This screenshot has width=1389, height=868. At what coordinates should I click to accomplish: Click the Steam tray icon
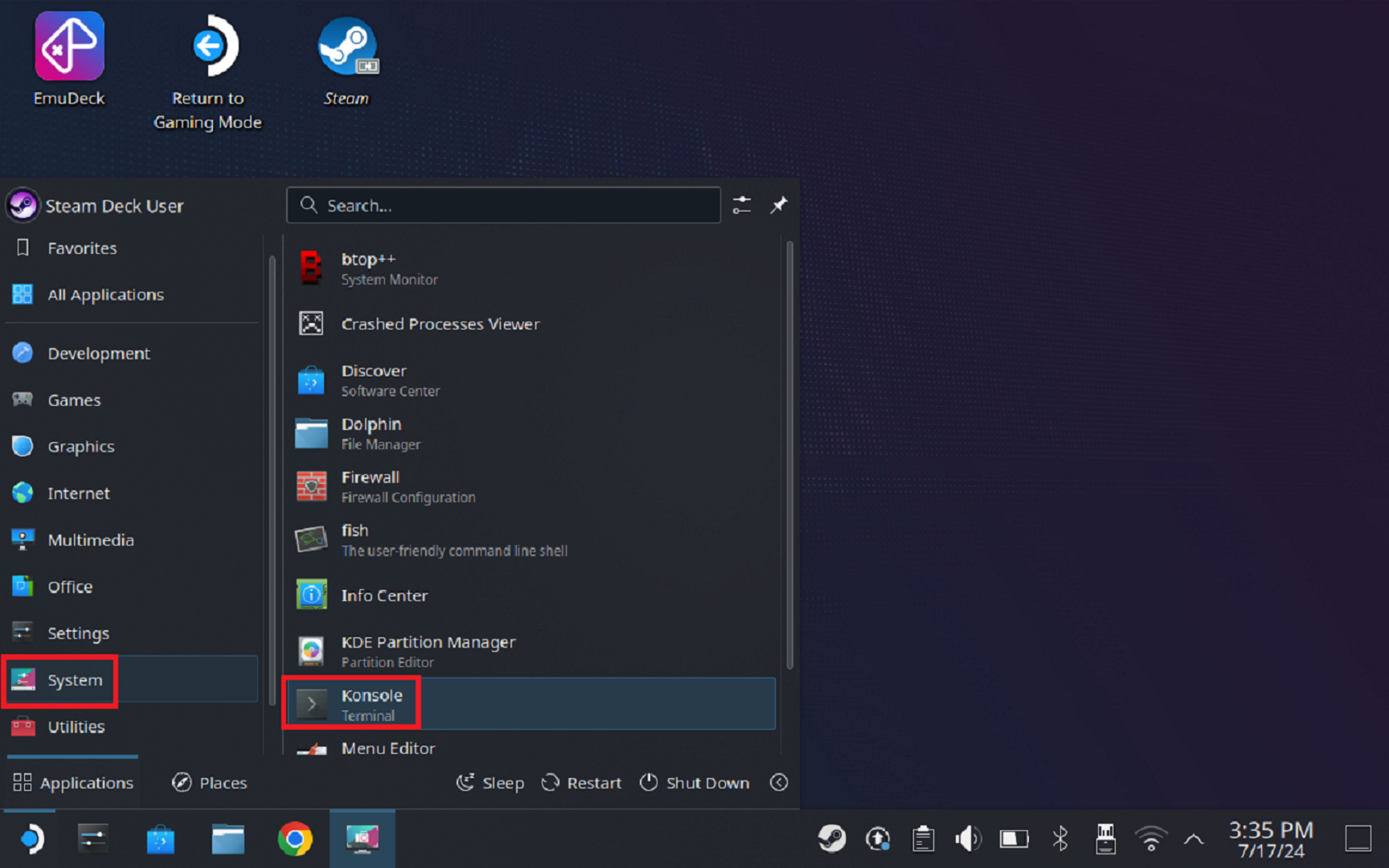coord(832,839)
